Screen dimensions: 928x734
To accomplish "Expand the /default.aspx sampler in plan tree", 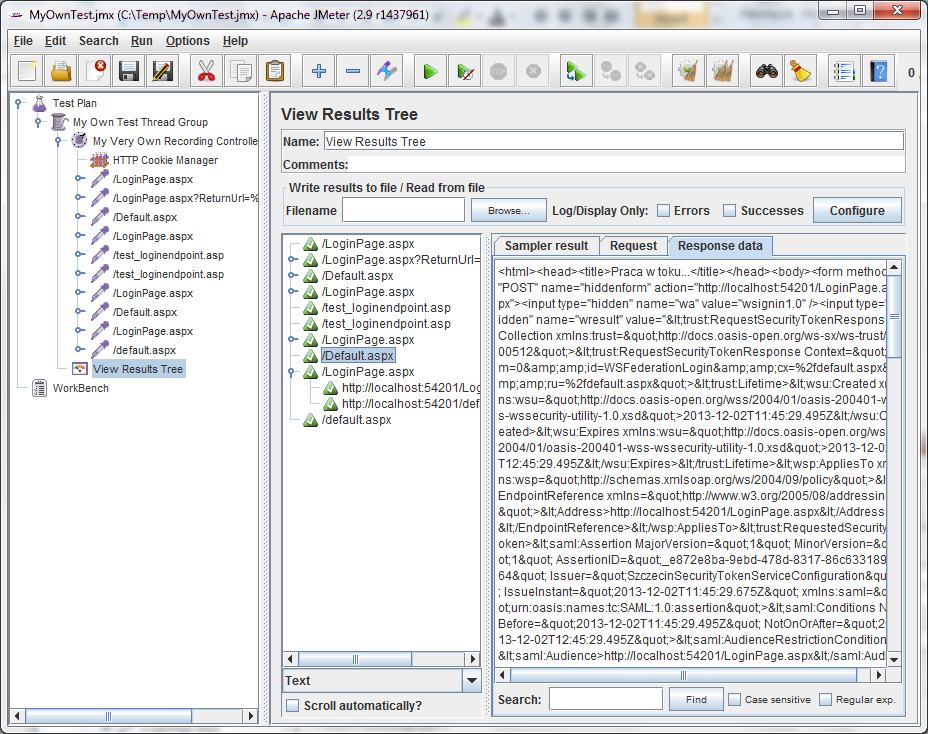I will tap(78, 350).
